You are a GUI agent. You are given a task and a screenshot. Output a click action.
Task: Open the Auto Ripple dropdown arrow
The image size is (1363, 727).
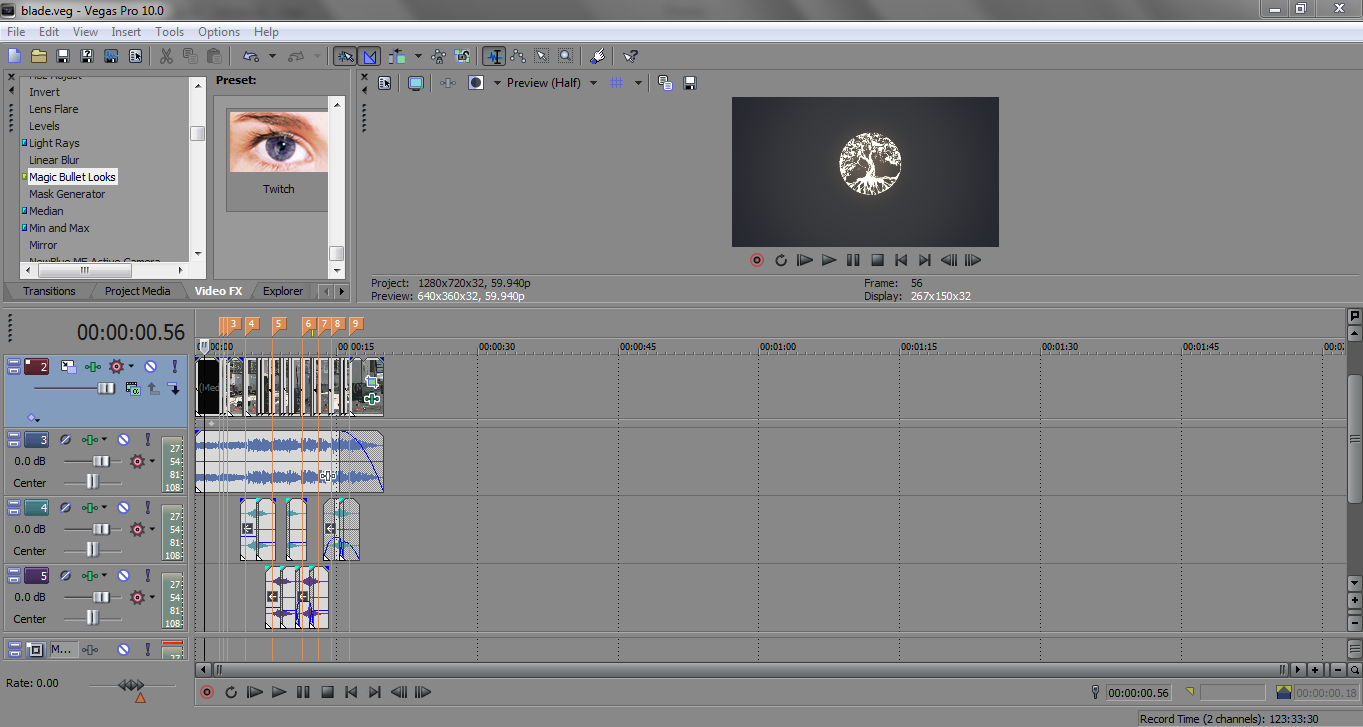(x=418, y=56)
